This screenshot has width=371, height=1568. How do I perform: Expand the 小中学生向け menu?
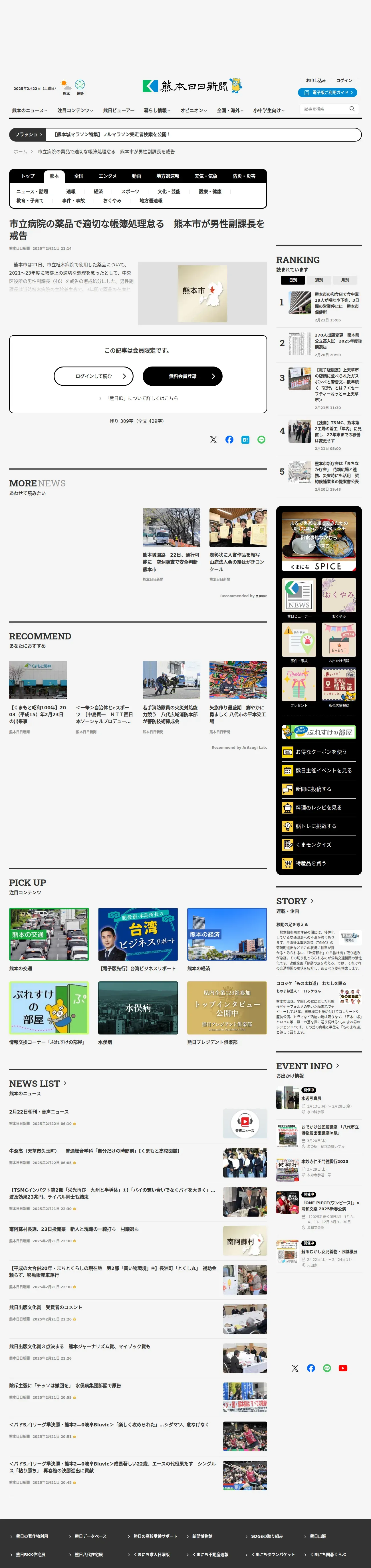pos(269,110)
